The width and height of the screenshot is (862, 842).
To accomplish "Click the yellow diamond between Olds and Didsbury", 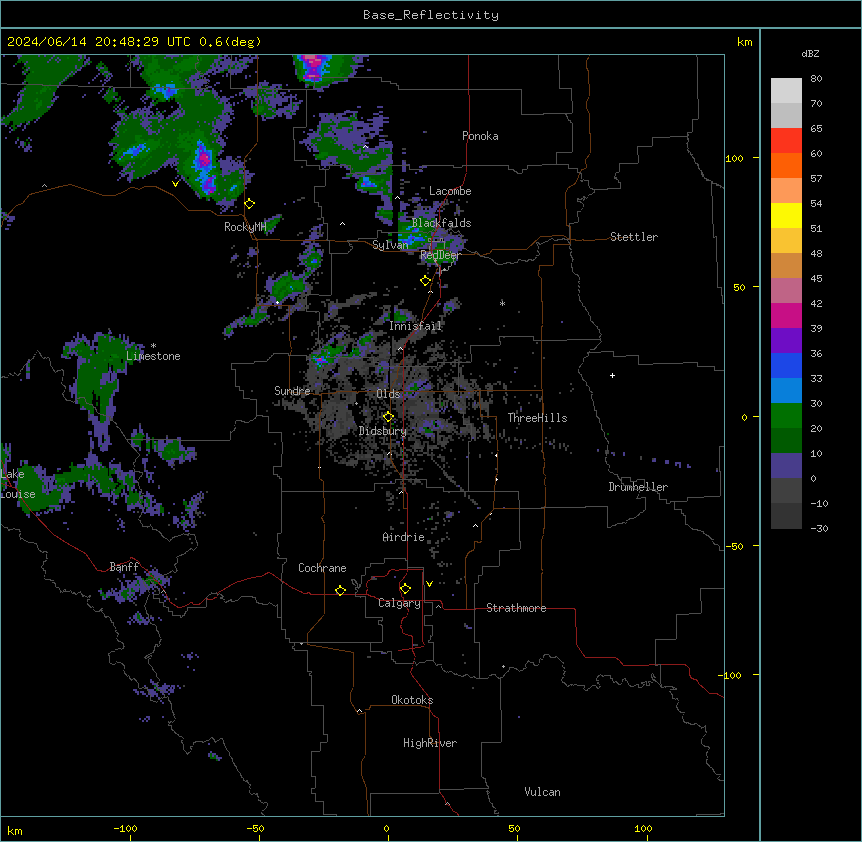I will 388,417.
